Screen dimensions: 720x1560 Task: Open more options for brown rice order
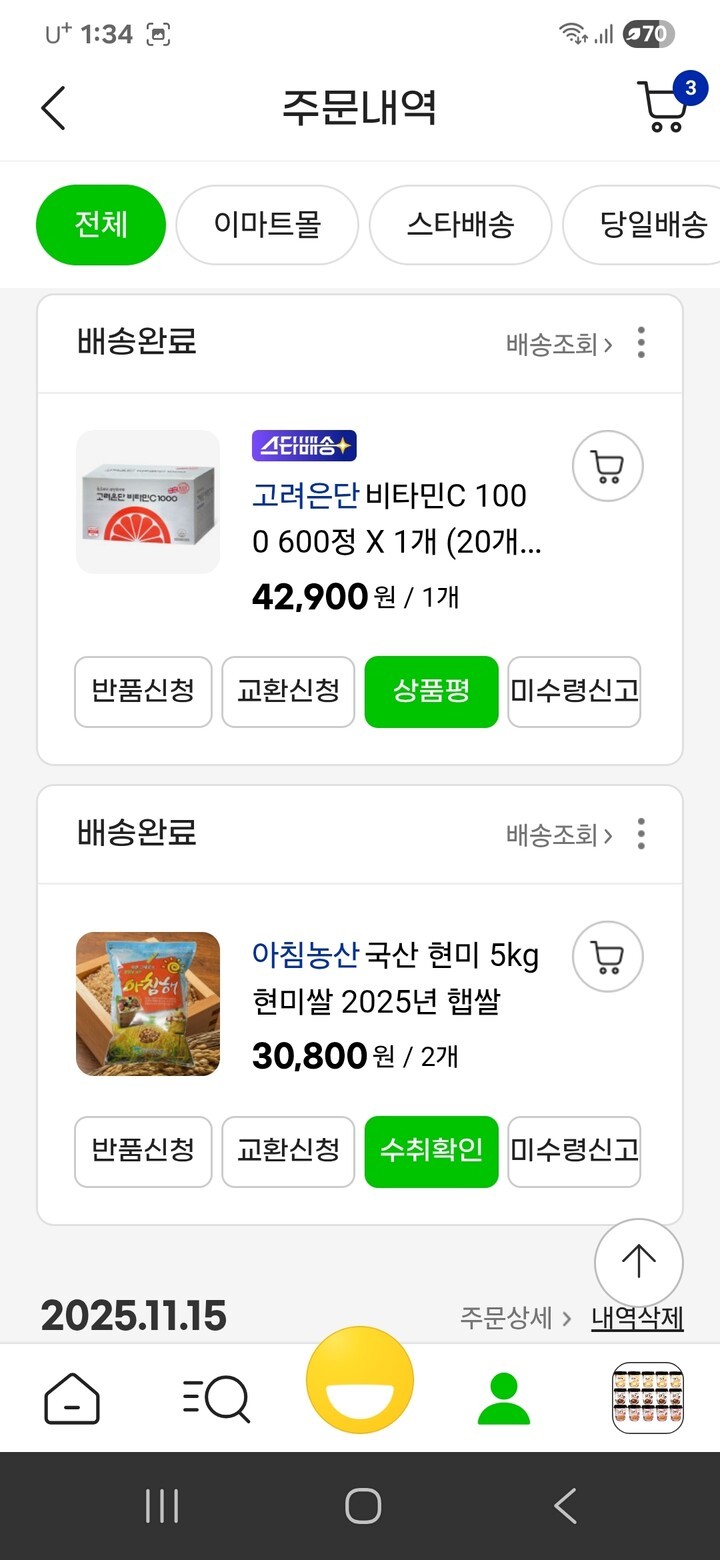[641, 833]
